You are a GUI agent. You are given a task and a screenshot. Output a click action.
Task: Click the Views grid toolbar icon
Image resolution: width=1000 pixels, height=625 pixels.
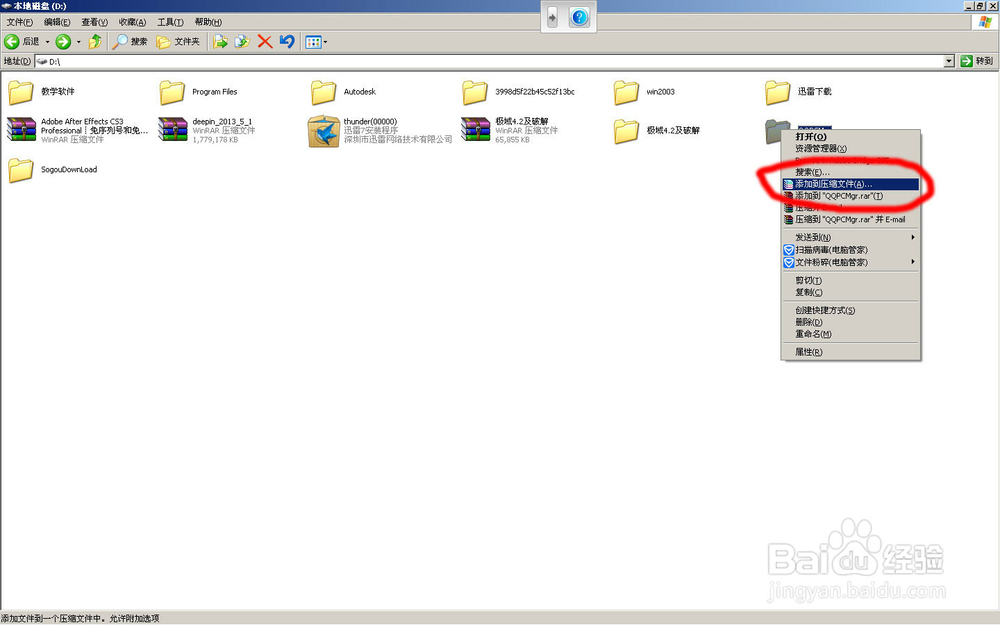(312, 42)
